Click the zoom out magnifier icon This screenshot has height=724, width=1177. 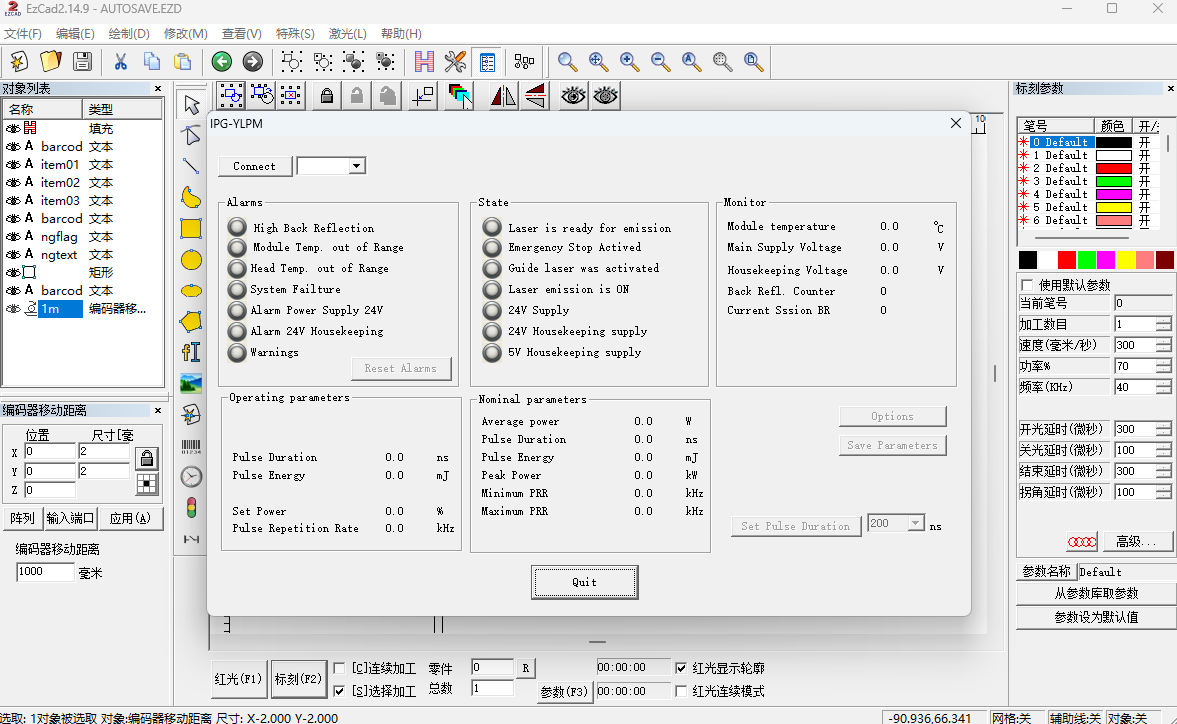click(661, 62)
